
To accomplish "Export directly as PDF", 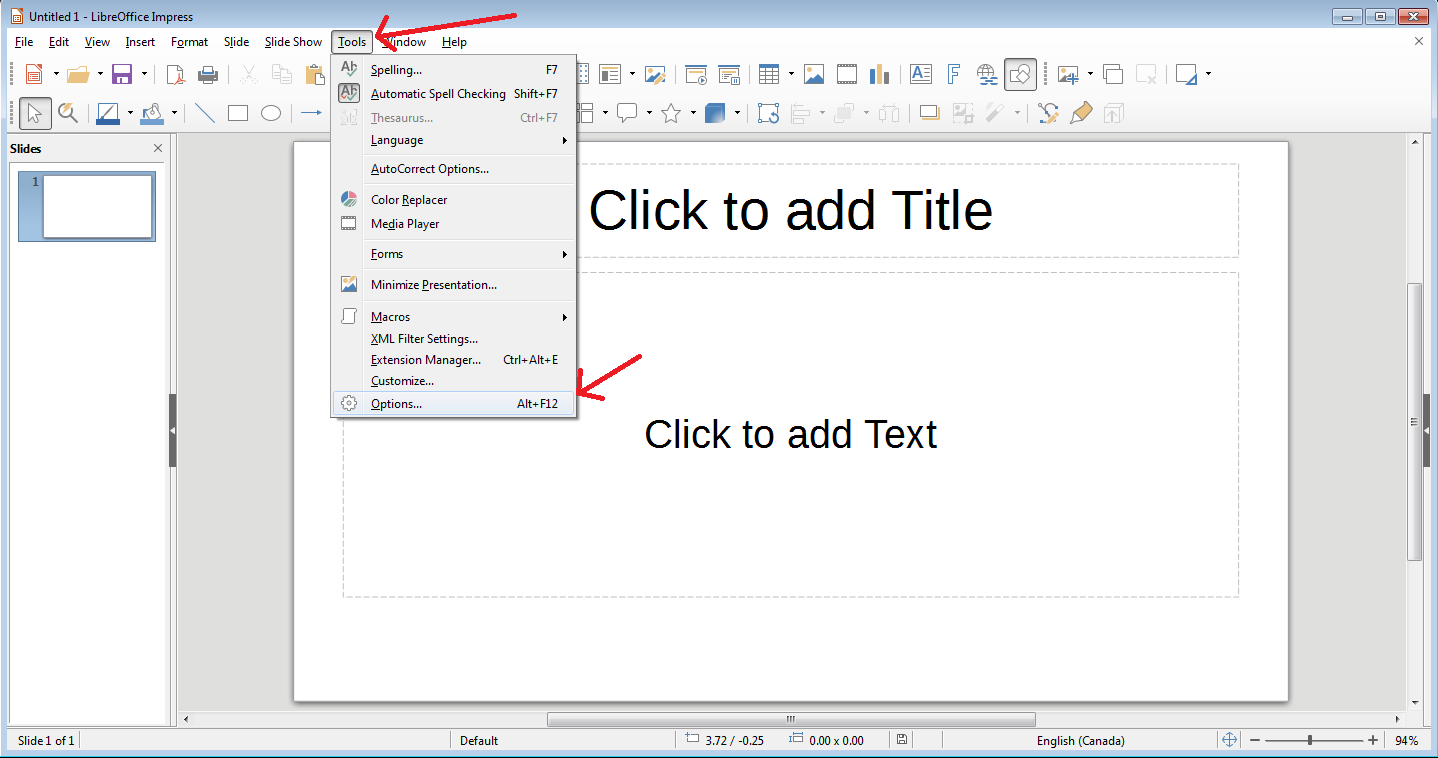I will [176, 74].
